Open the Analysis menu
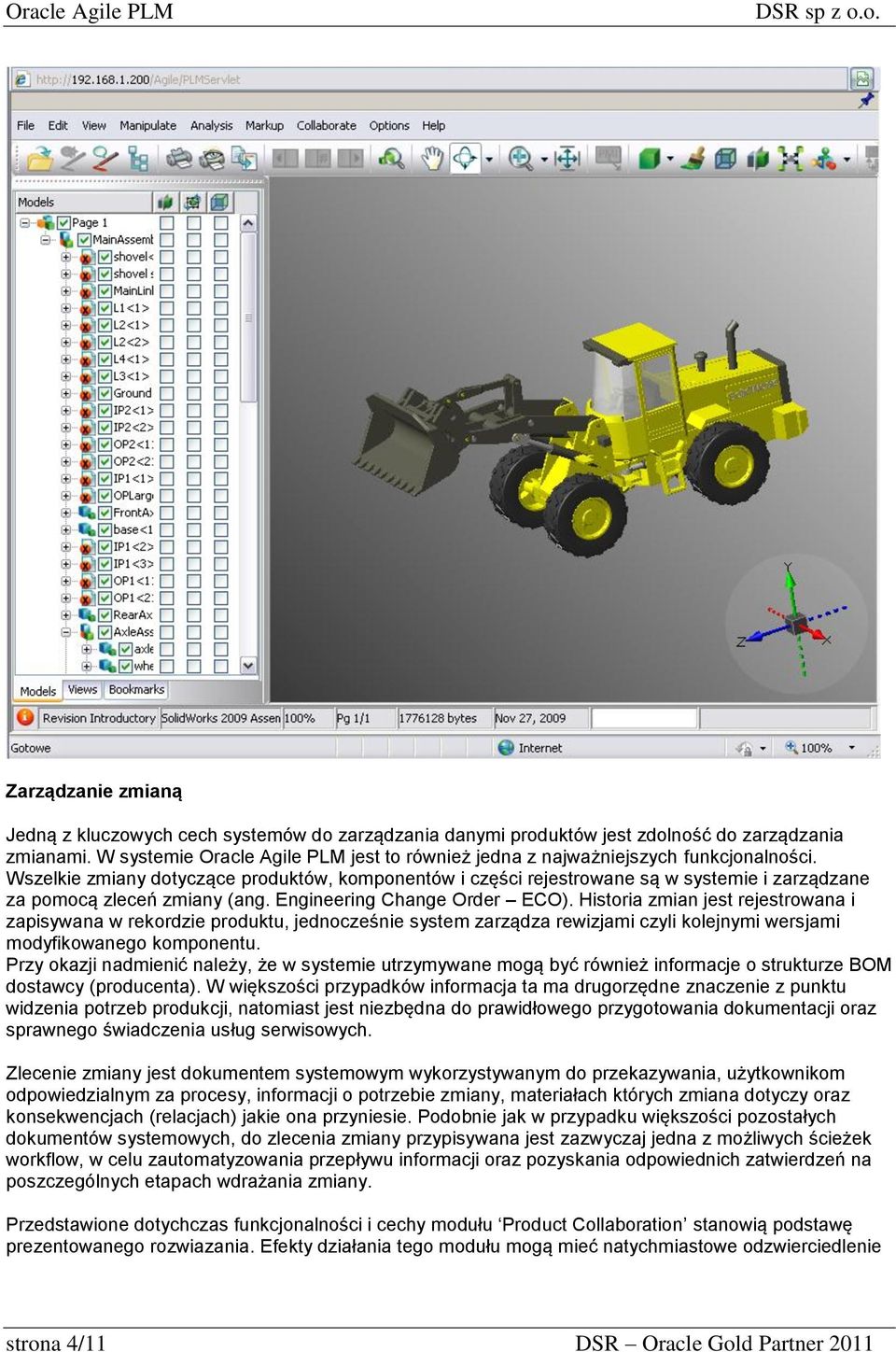The width and height of the screenshot is (896, 1352). [x=212, y=125]
